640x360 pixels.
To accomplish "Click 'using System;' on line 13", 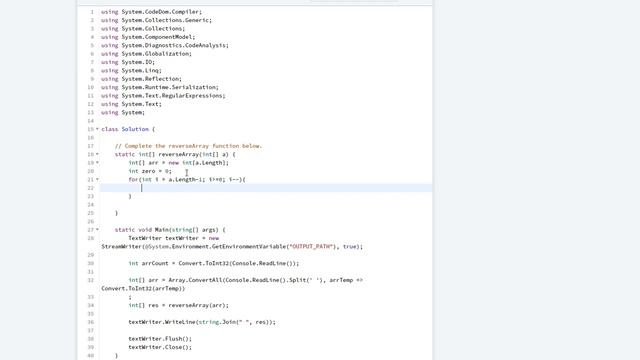I will click(123, 112).
